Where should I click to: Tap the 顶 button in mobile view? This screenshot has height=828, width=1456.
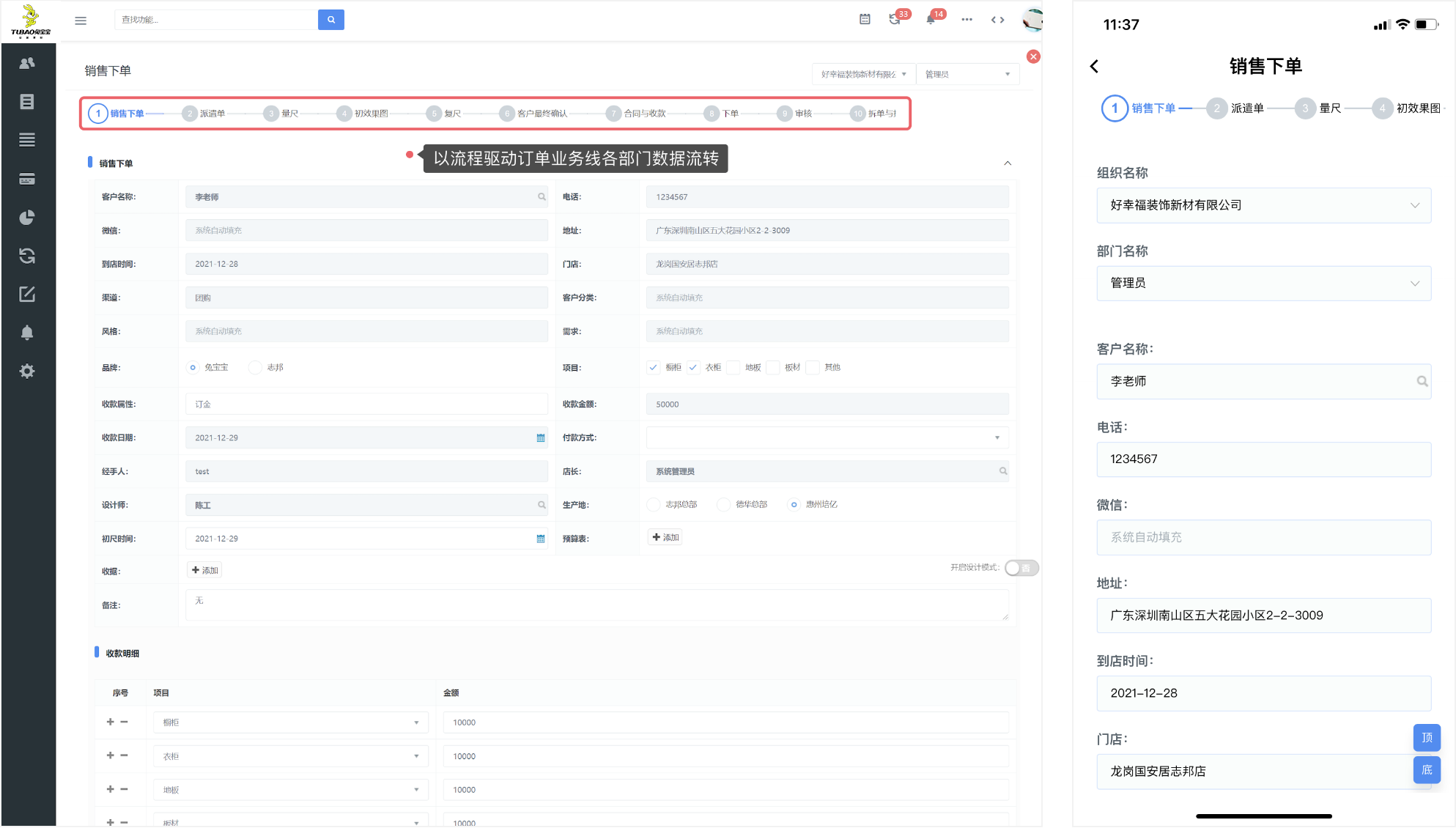click(x=1426, y=737)
